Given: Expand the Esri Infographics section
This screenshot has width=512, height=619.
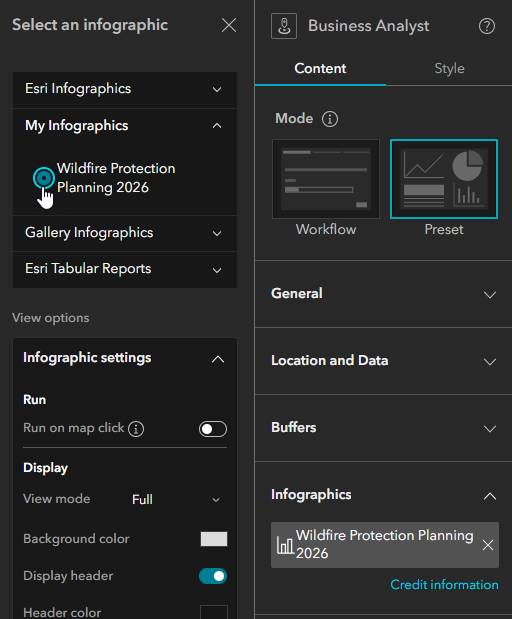Looking at the screenshot, I should 125,89.
